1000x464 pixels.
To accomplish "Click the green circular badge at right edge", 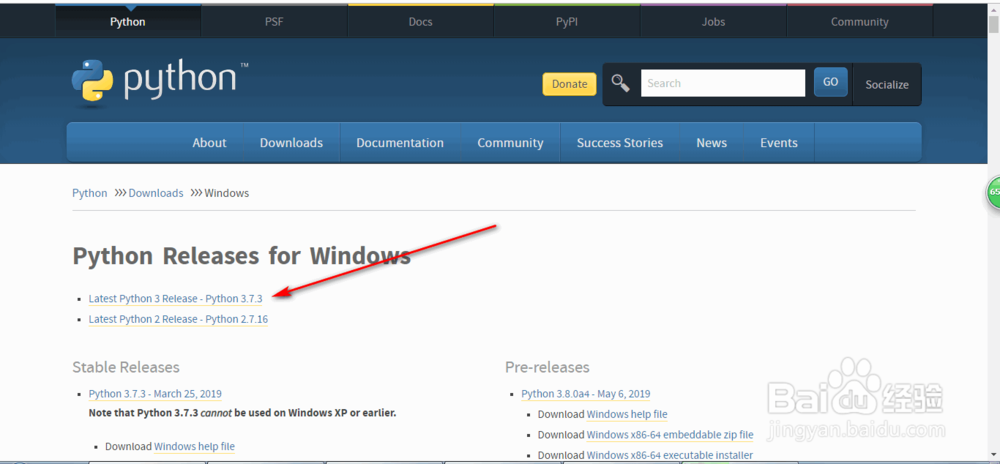I will tap(994, 191).
